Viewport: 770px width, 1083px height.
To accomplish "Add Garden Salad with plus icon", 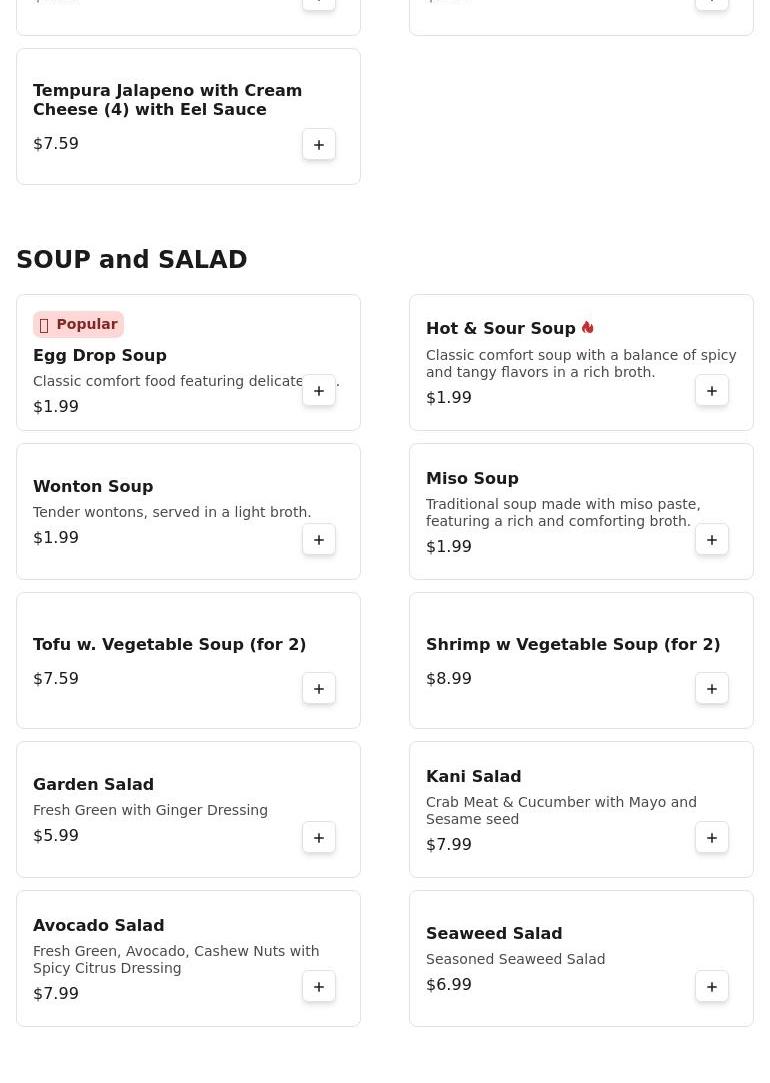I will tap(318, 838).
